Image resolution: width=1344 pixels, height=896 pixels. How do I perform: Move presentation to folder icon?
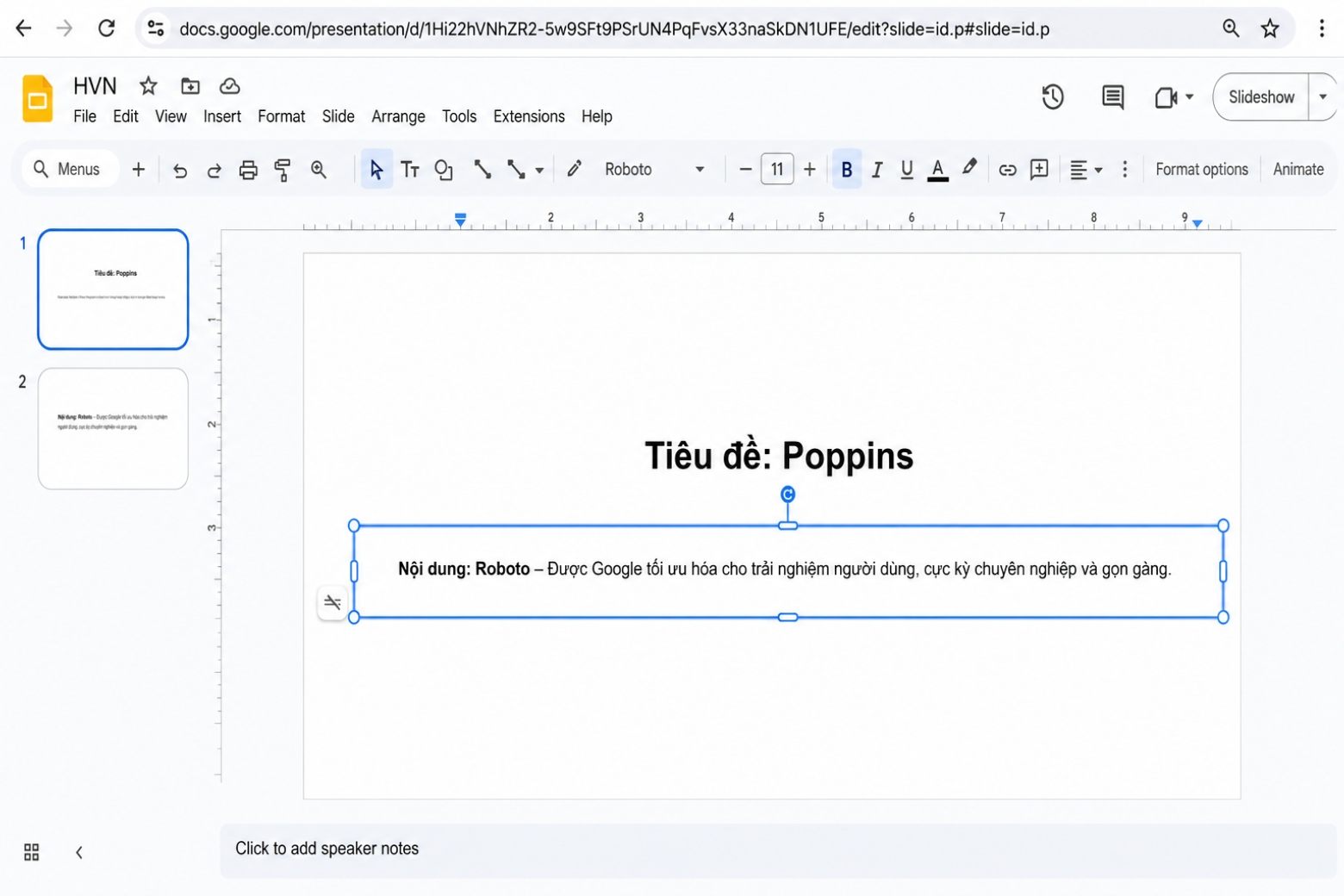[x=190, y=85]
